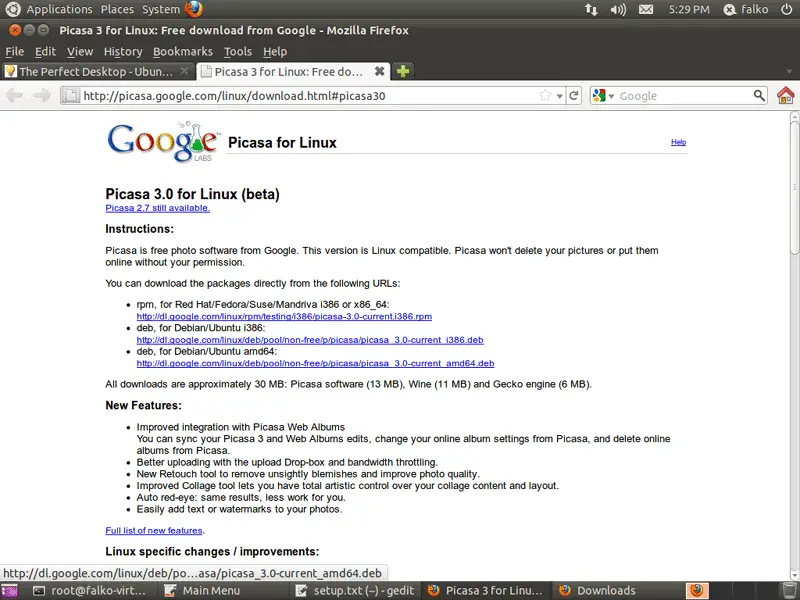Click the "Linux specific changes / improvements:" heading
This screenshot has height=600, width=800.
click(212, 552)
